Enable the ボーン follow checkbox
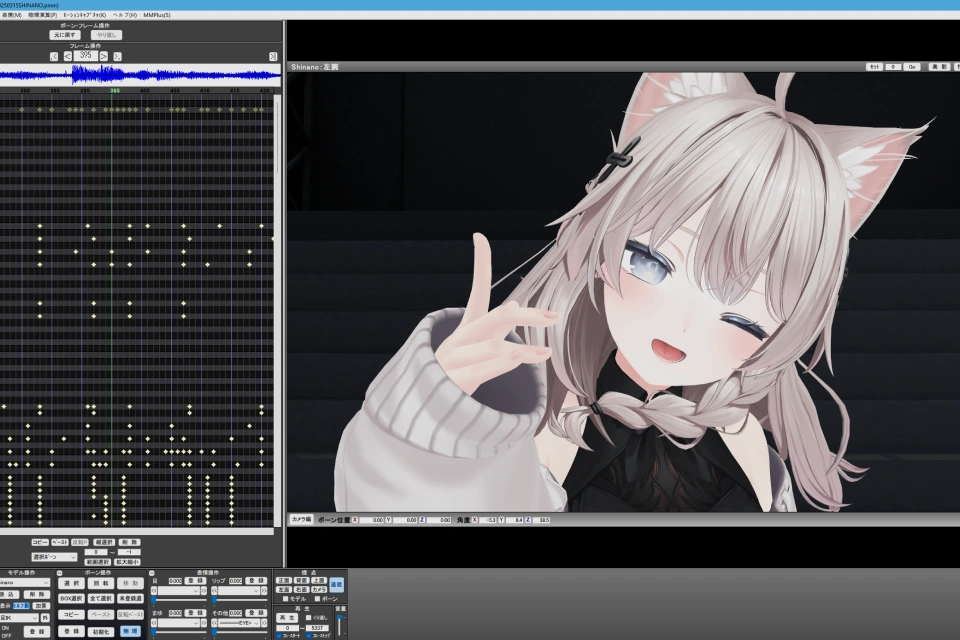Viewport: 960px width, 640px height. (317, 599)
